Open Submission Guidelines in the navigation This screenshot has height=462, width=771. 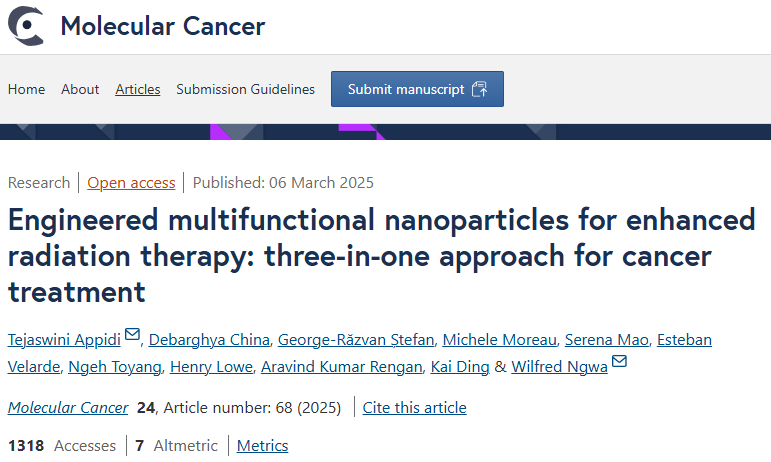click(x=245, y=89)
